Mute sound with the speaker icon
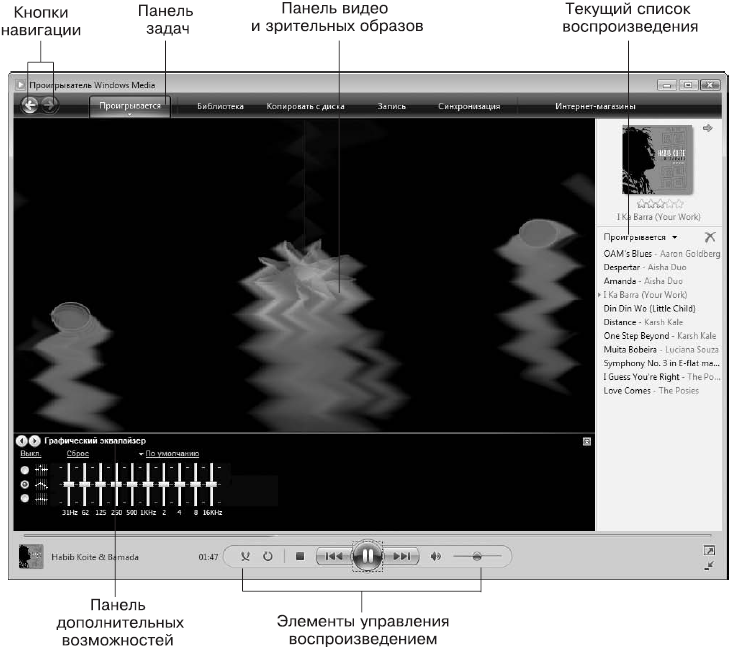 click(436, 556)
